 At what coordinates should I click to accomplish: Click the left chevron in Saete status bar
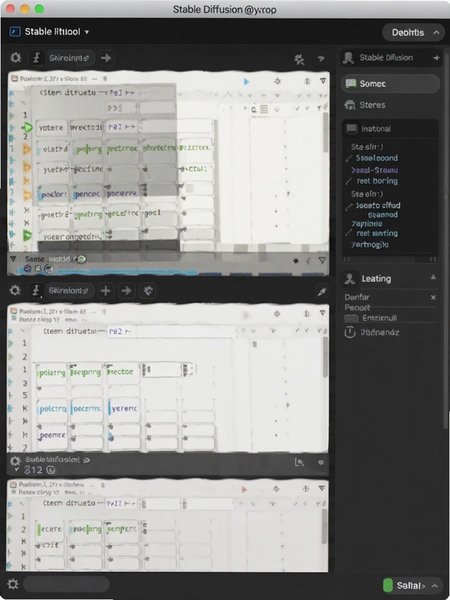tap(308, 261)
